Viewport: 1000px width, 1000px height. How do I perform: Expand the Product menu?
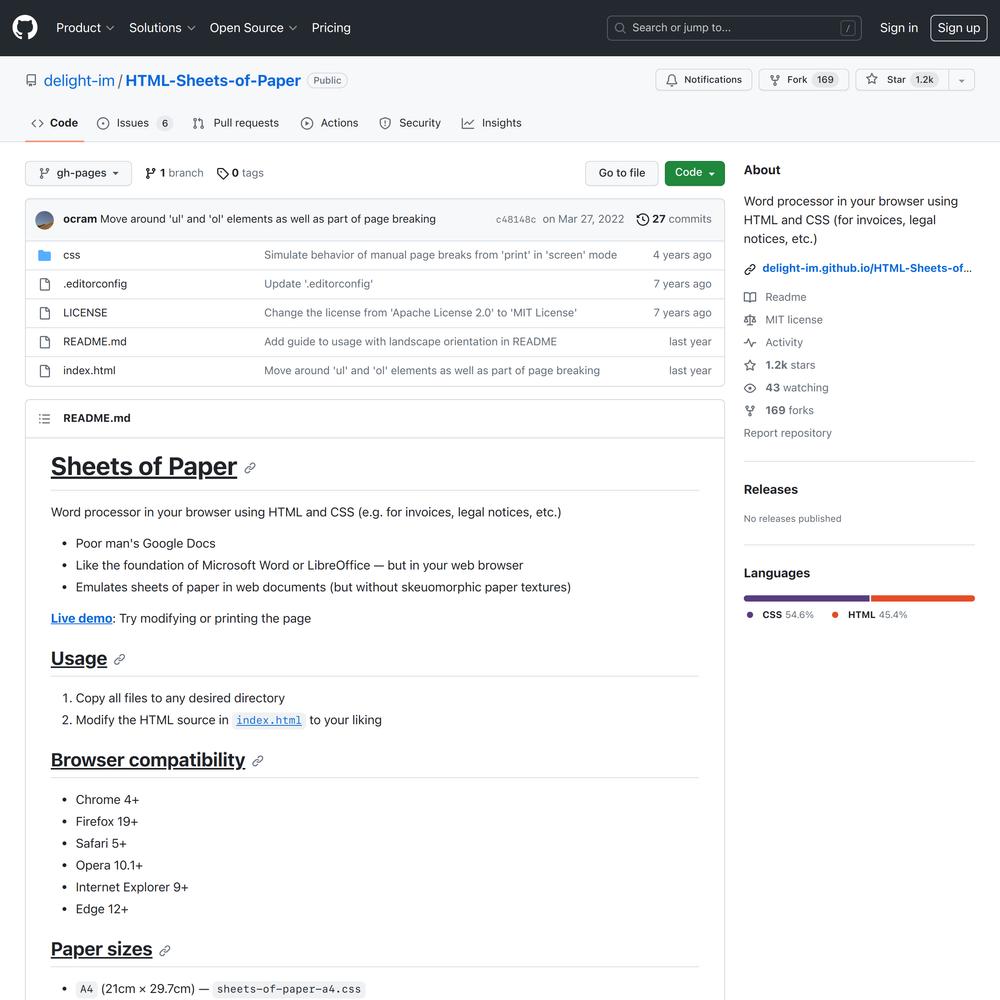click(85, 28)
